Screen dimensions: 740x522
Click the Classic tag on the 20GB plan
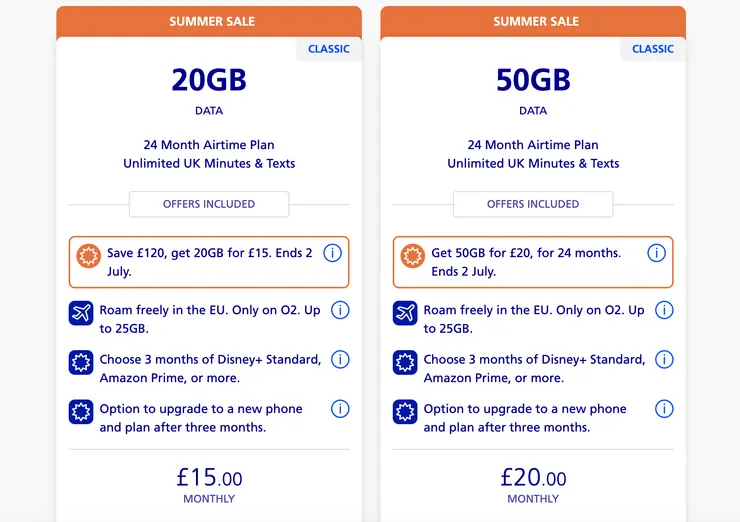(x=329, y=49)
